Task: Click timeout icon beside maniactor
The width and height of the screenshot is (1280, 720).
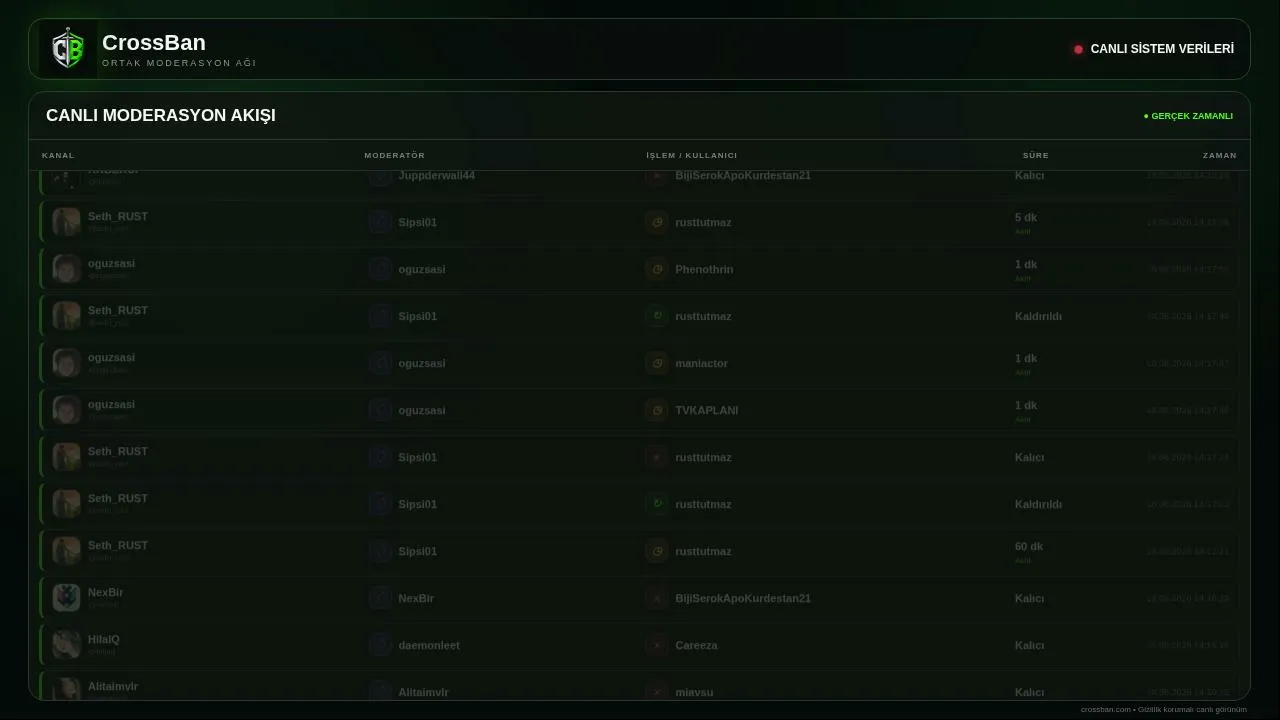Action: click(657, 363)
